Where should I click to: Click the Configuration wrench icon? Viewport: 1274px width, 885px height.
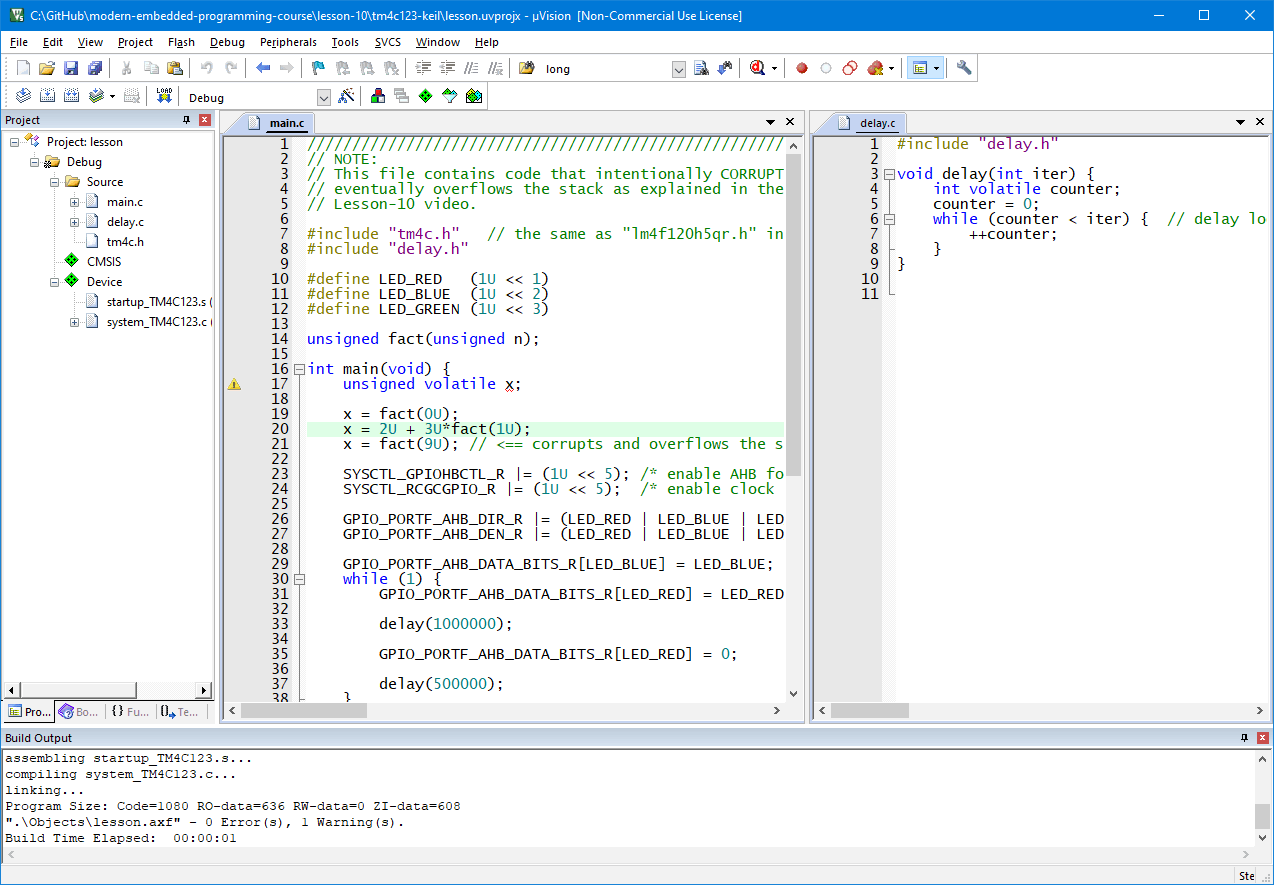click(964, 68)
